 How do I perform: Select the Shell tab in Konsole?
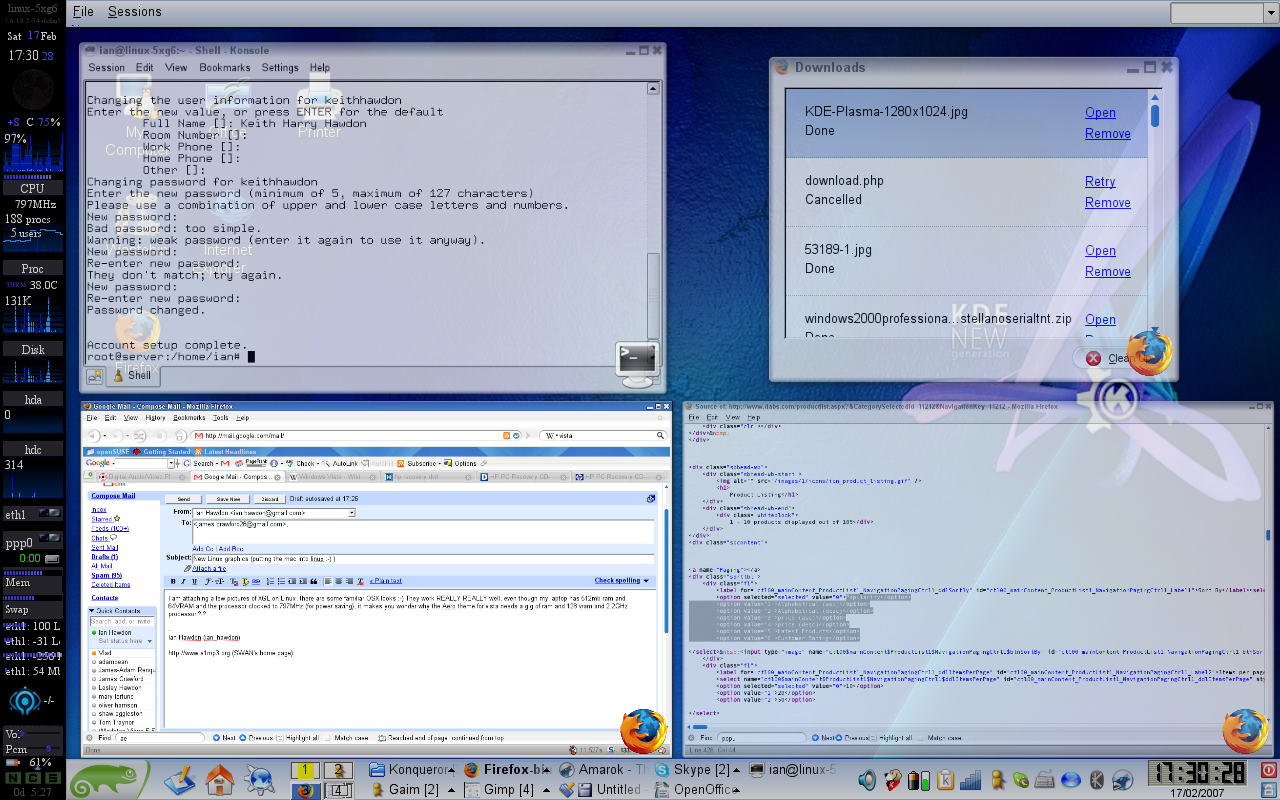click(133, 375)
